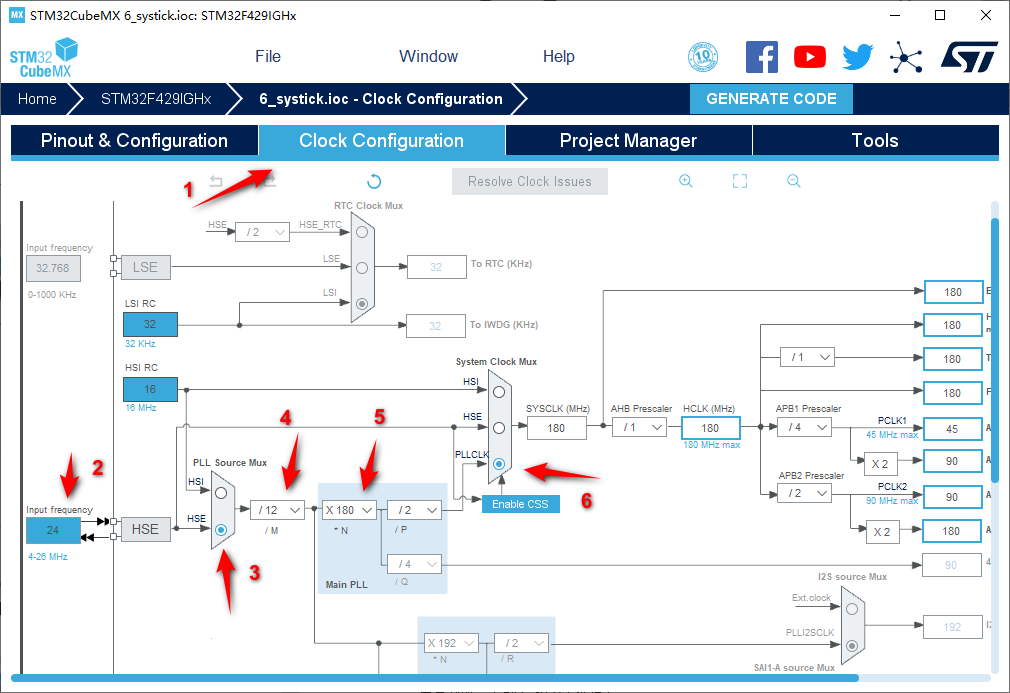Zoom out of the clock diagram
Viewport: 1010px width, 693px height.
[793, 181]
